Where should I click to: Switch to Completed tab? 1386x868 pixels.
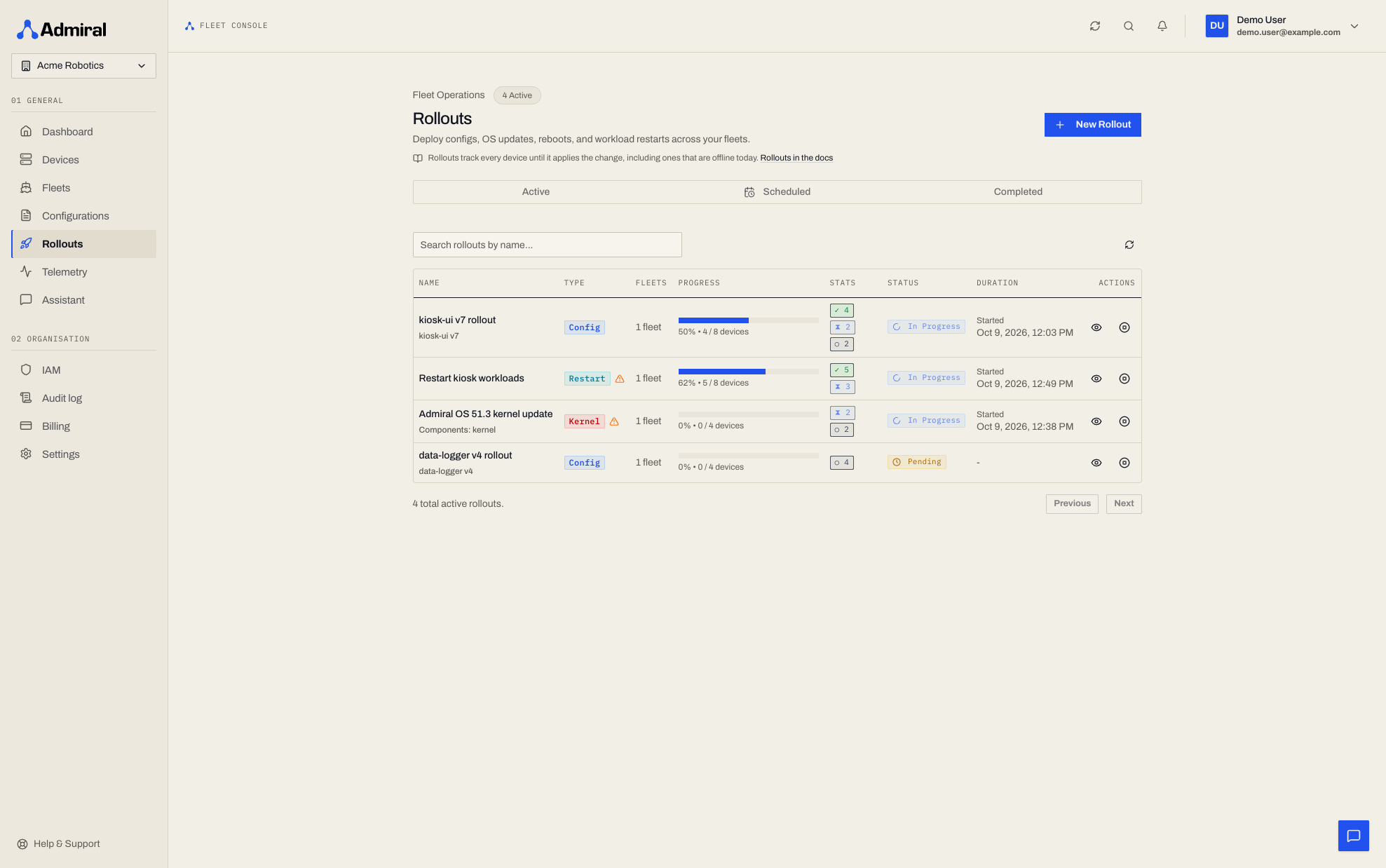pyautogui.click(x=1018, y=192)
